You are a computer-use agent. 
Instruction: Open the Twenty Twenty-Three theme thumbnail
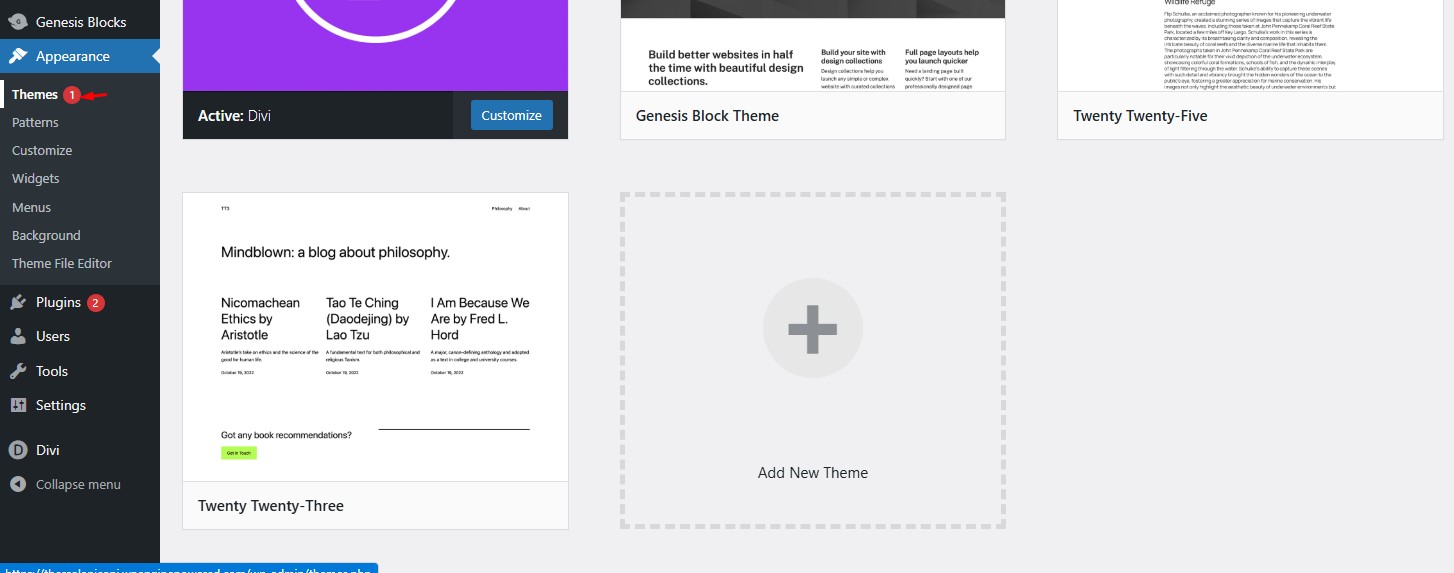[x=375, y=337]
